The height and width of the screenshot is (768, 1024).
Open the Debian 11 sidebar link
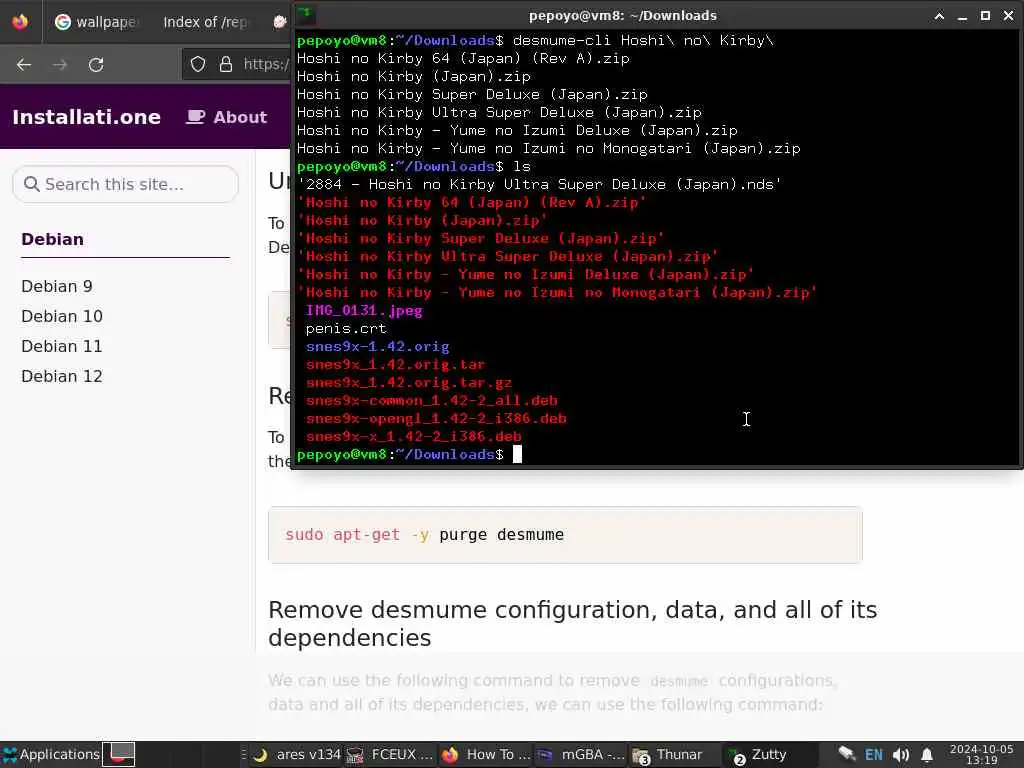coord(62,346)
